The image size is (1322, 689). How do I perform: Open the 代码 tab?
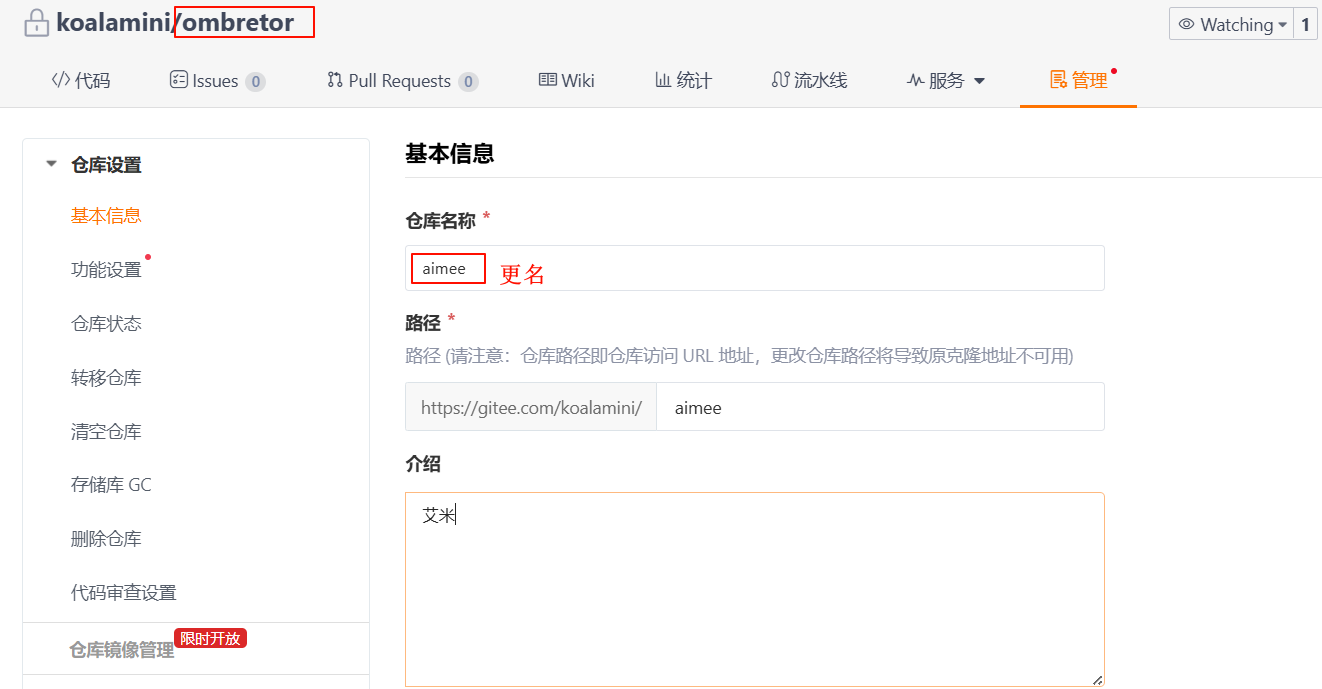click(81, 81)
